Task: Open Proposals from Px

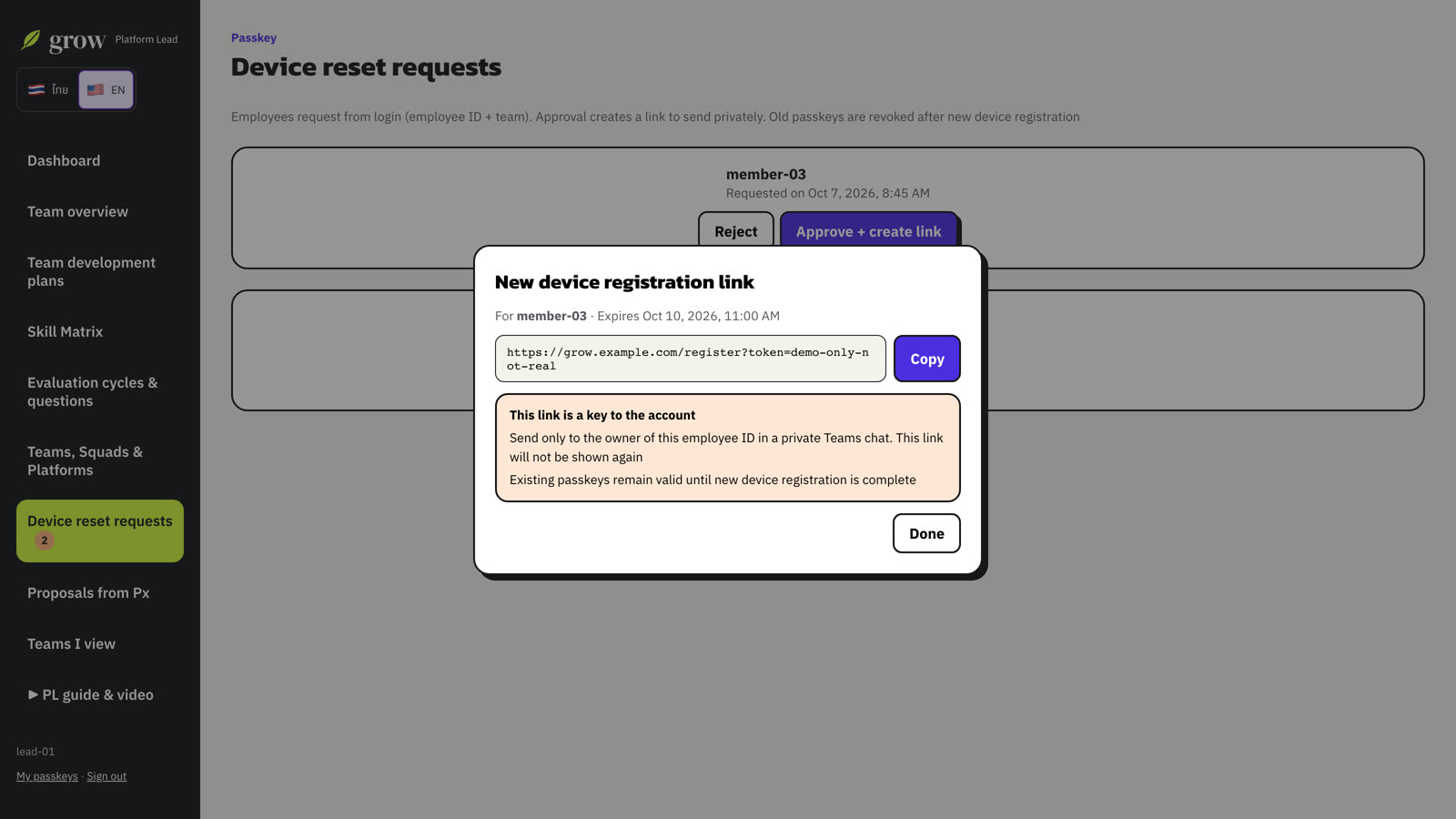Action: pos(100,592)
